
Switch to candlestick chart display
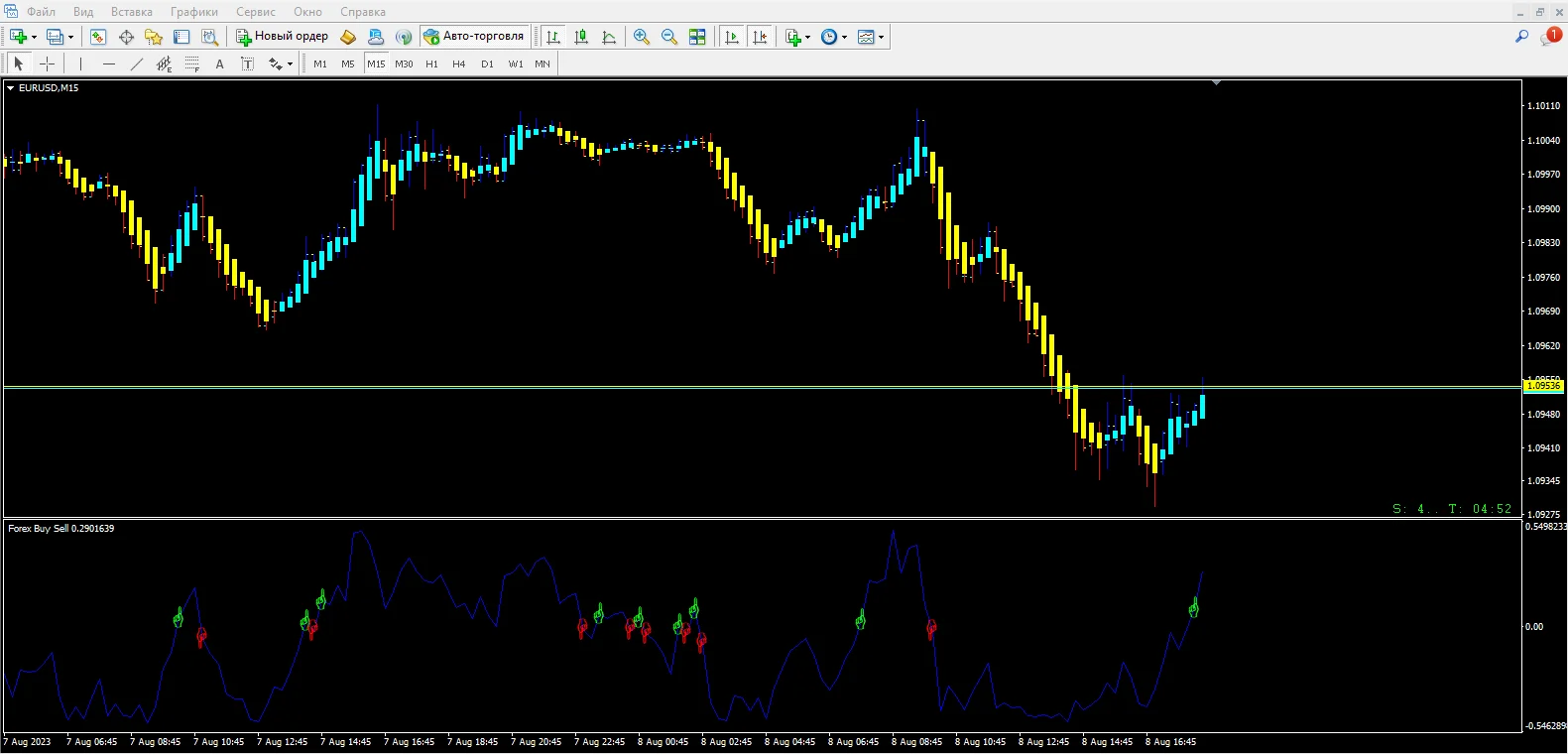581,37
